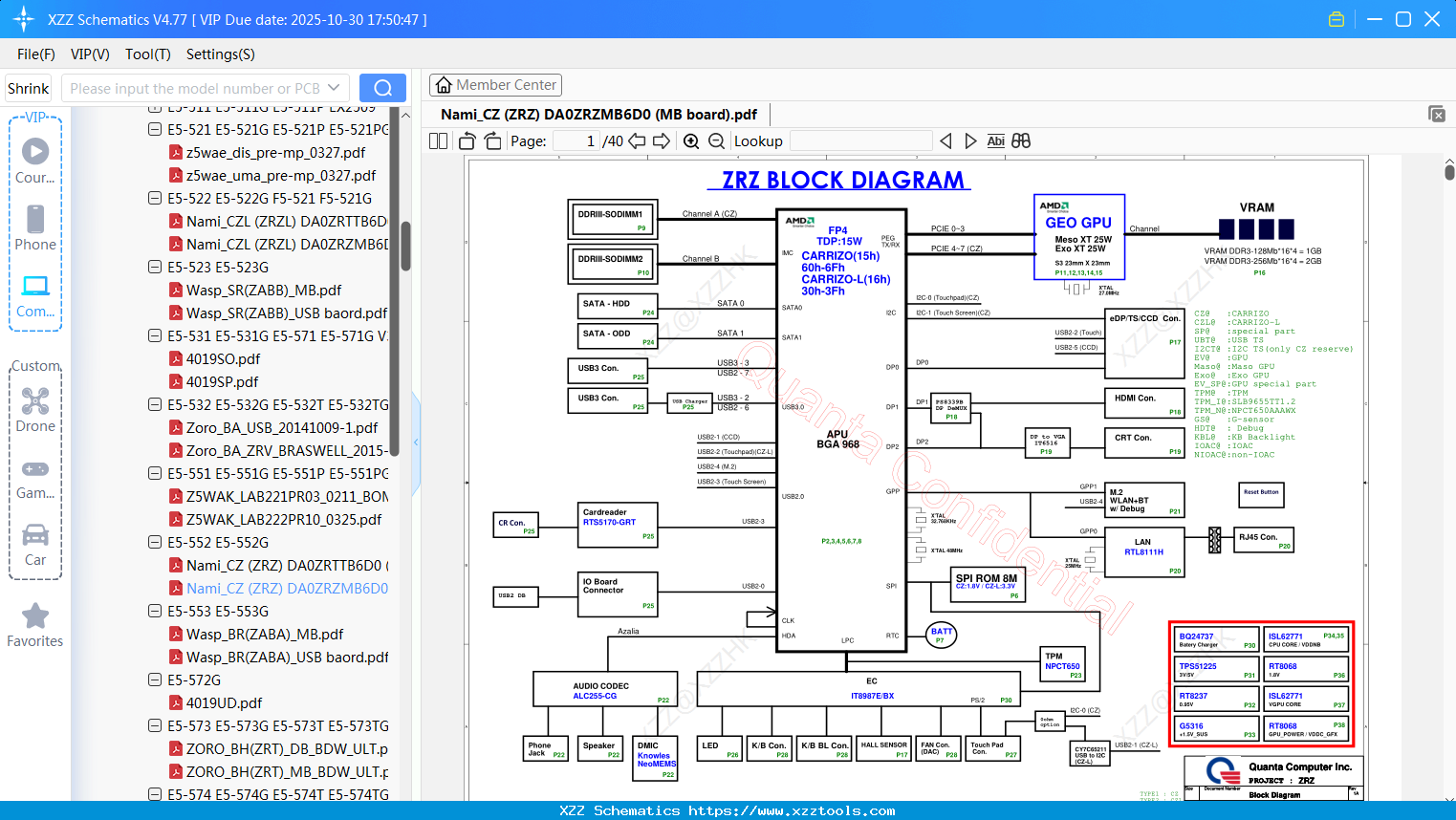Collapse the E5-531 E5-531G folder
Viewport: 1456px width, 820px height.
154,335
